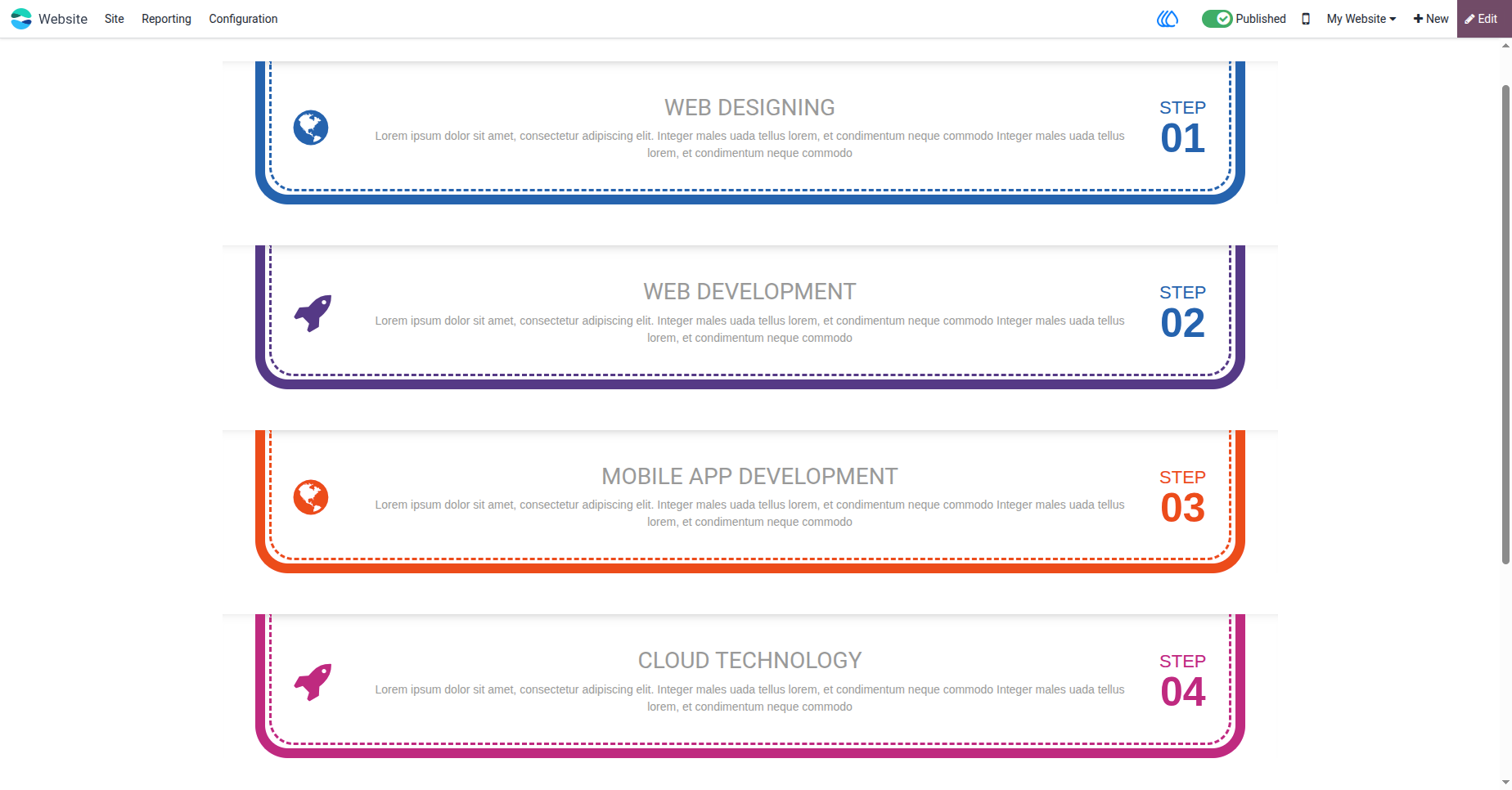Expand the My Website dropdown
The image size is (1512, 790).
[1361, 19]
